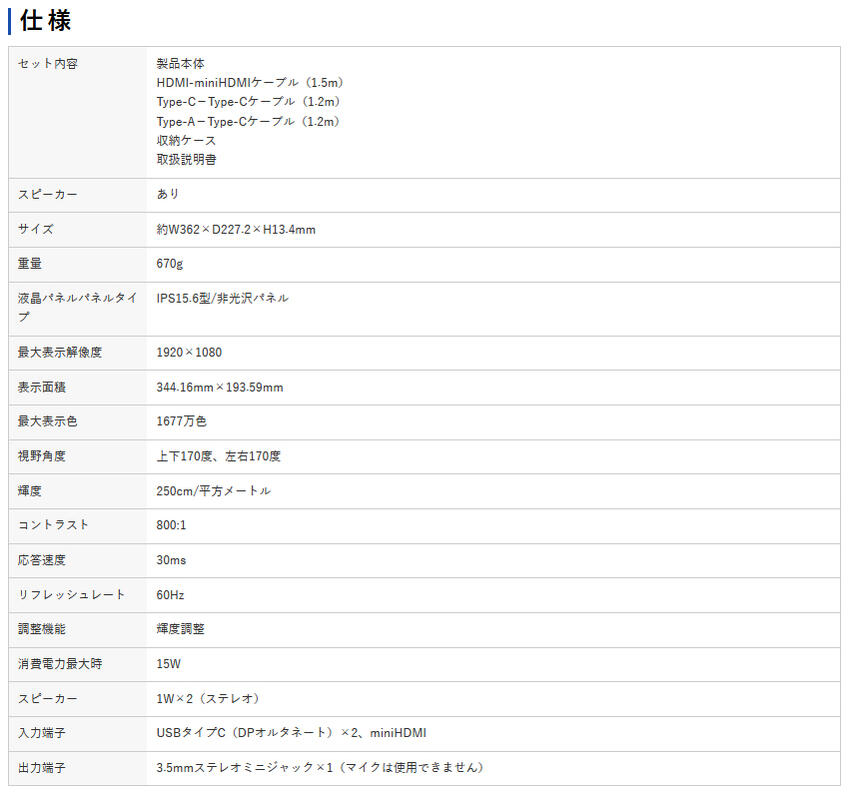Click the 視野角度 value 上下170度、左右170度
This screenshot has width=848, height=795.
[x=218, y=456]
